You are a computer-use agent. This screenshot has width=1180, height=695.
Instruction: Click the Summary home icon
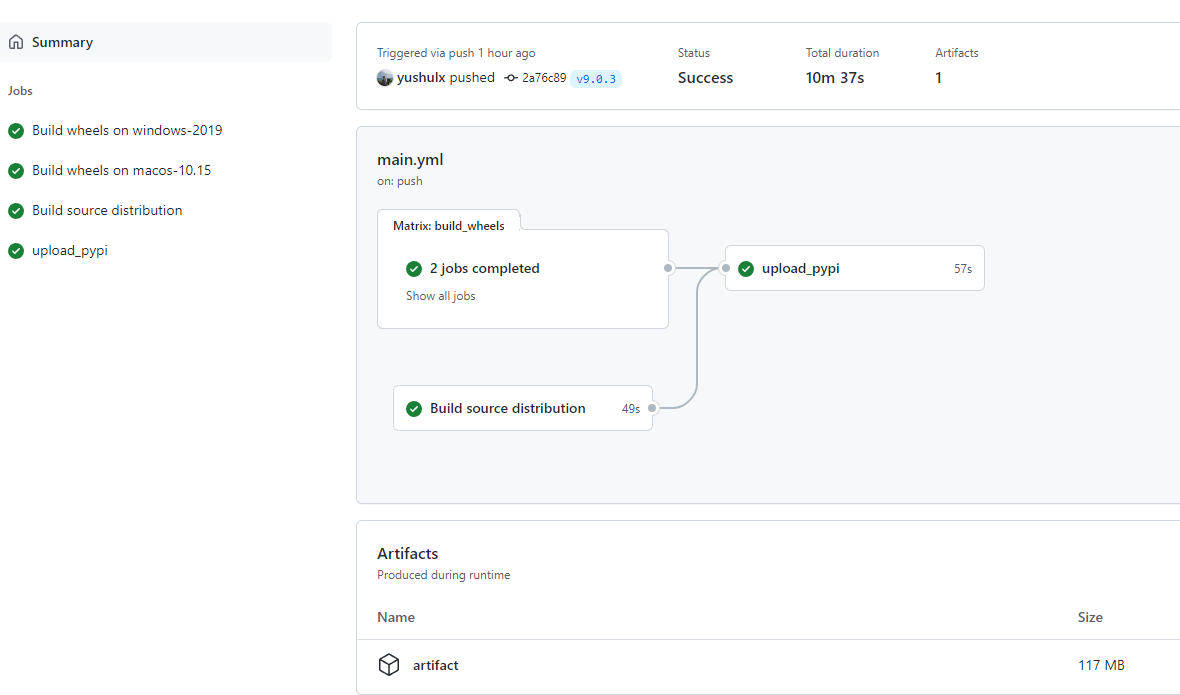16,42
